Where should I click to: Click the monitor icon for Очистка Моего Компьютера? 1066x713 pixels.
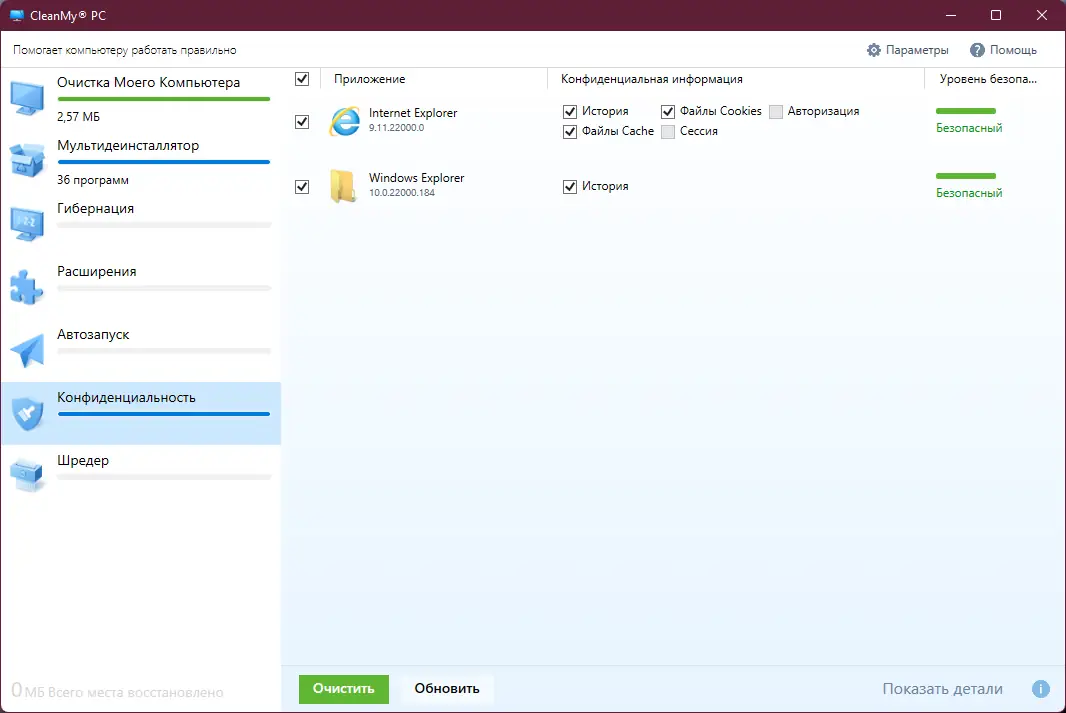click(27, 99)
